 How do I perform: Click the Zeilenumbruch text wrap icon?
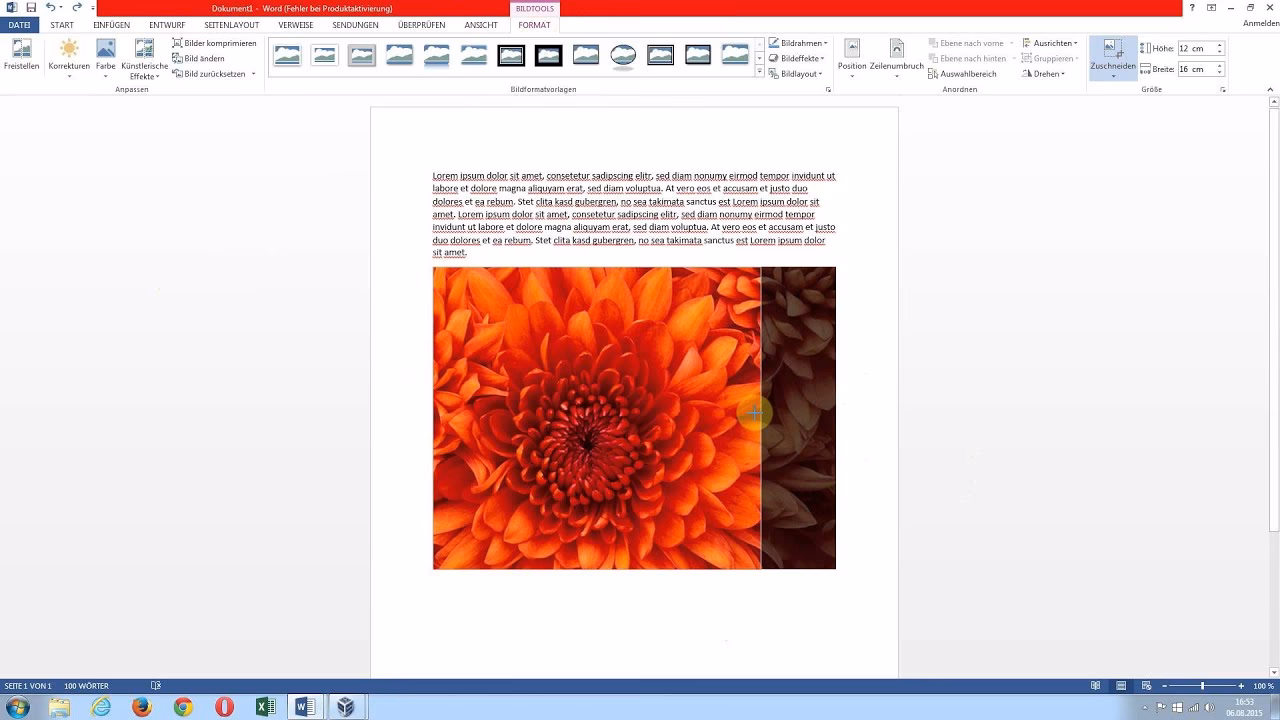(896, 54)
